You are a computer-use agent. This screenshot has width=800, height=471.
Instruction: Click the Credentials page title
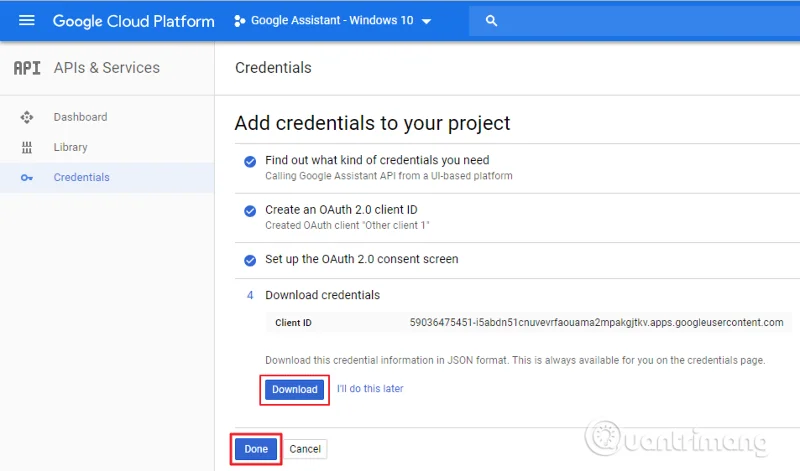pyautogui.click(x=273, y=68)
